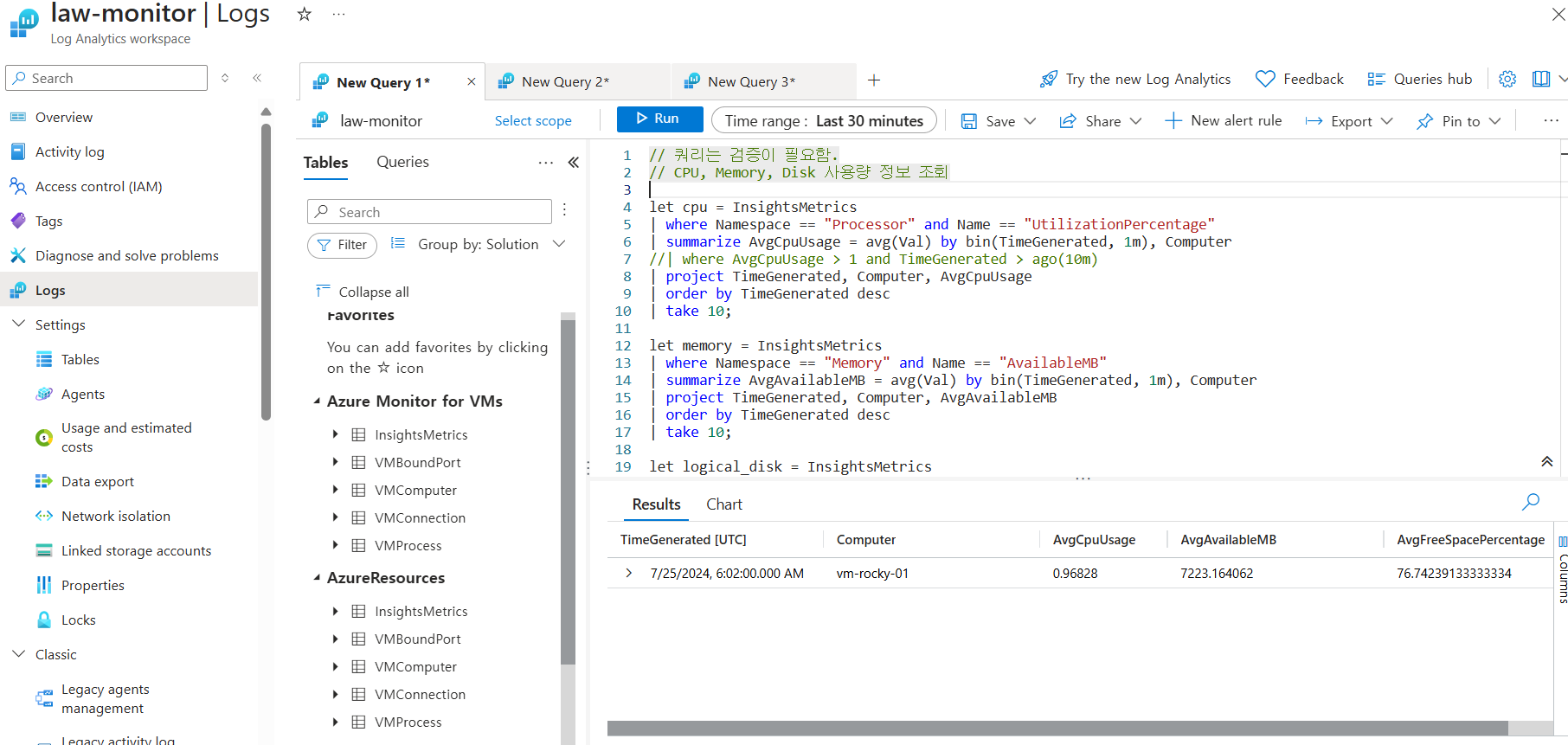The width and height of the screenshot is (1568, 745).
Task: Collapse the tables side pane
Action: [x=574, y=162]
